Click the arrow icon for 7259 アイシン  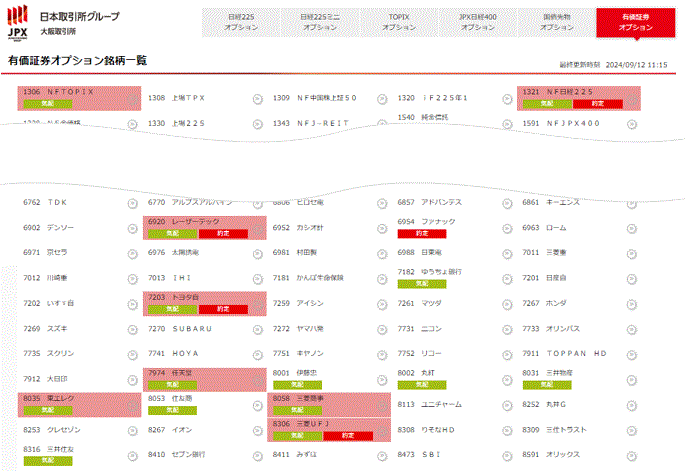382,304
